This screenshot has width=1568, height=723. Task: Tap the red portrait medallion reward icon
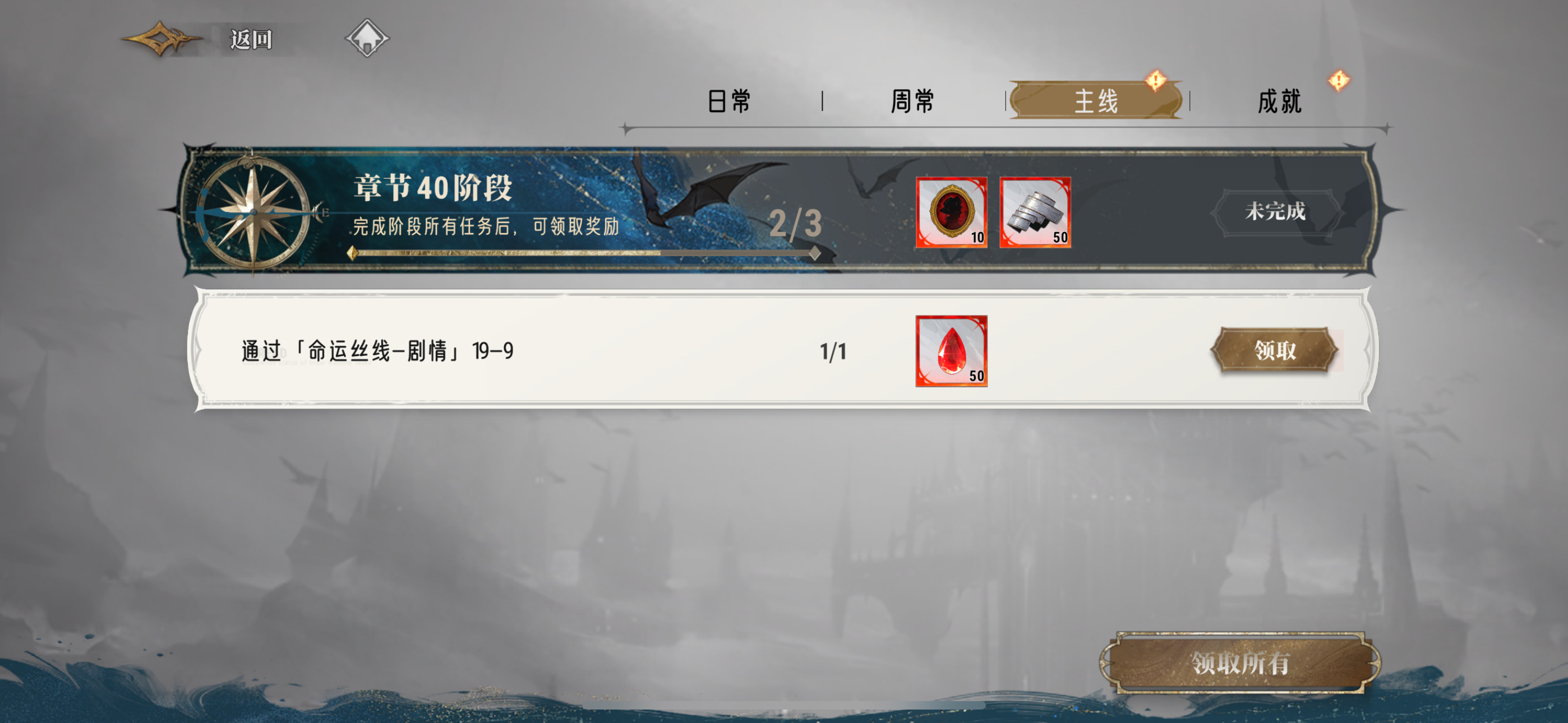pyautogui.click(x=951, y=212)
